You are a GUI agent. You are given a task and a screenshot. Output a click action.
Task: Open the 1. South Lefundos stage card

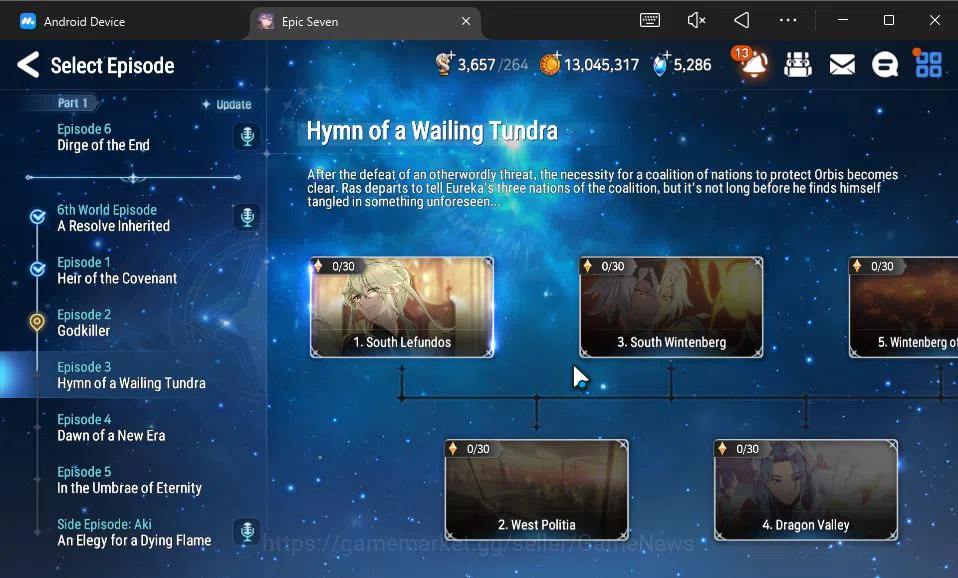(x=402, y=307)
